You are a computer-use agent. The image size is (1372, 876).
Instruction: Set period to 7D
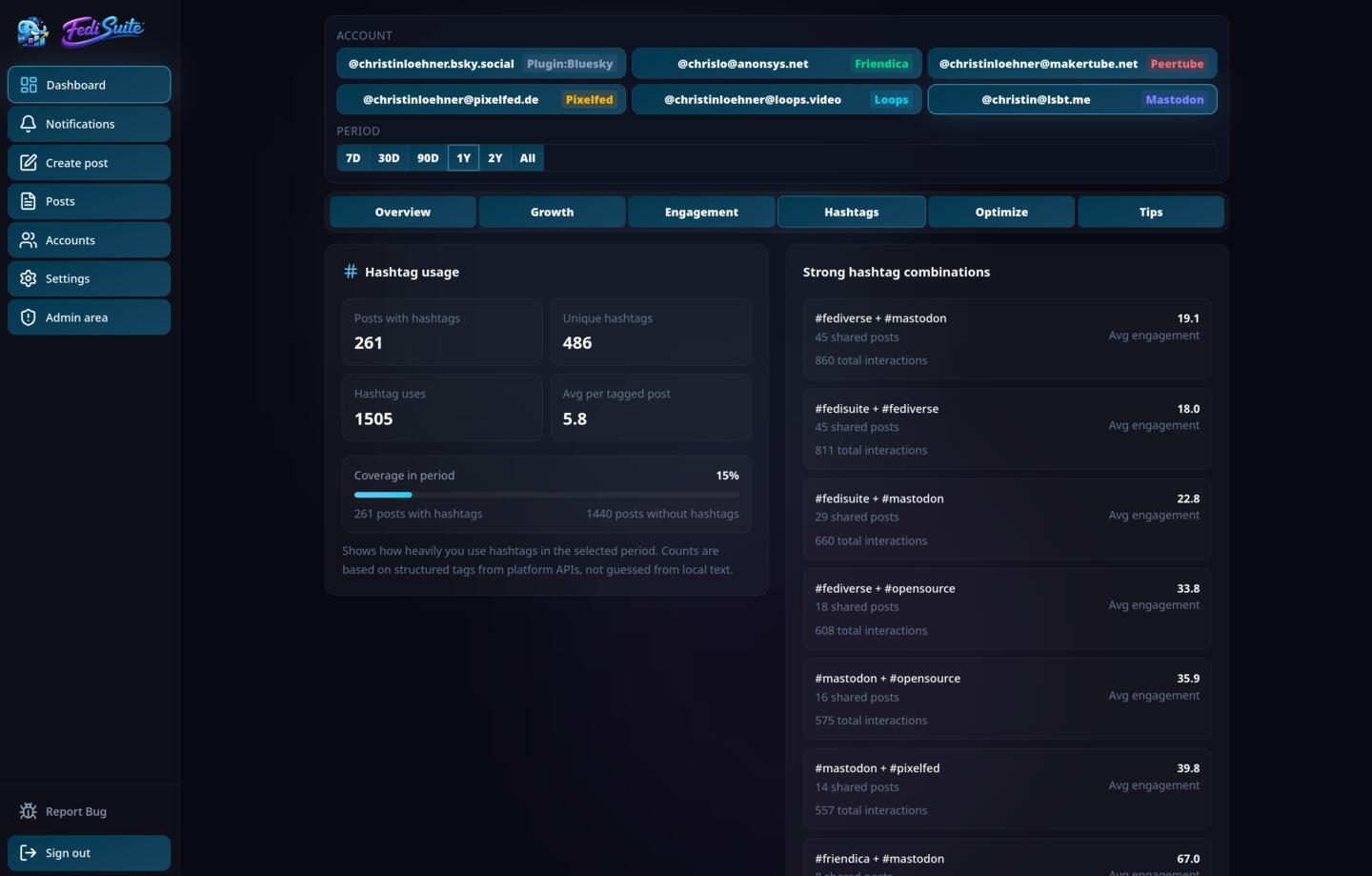tap(353, 158)
